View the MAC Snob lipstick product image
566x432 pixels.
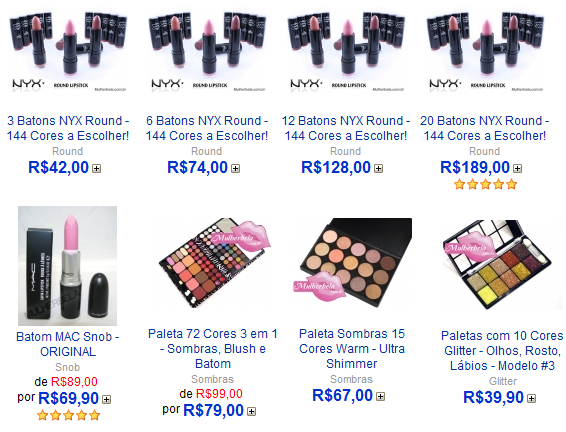[68, 266]
